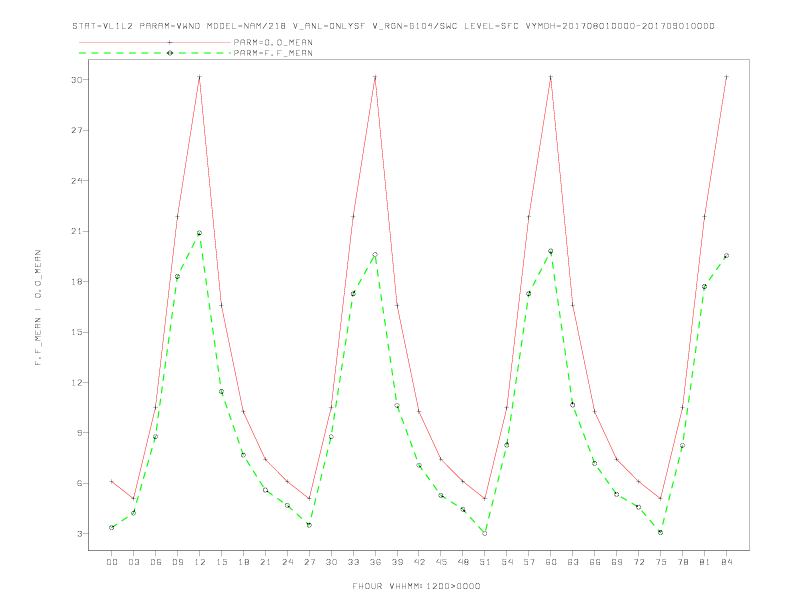The width and height of the screenshot is (792, 612).
Task: Click the PARM=O.O_MEAN legend label
Action: pos(273,42)
